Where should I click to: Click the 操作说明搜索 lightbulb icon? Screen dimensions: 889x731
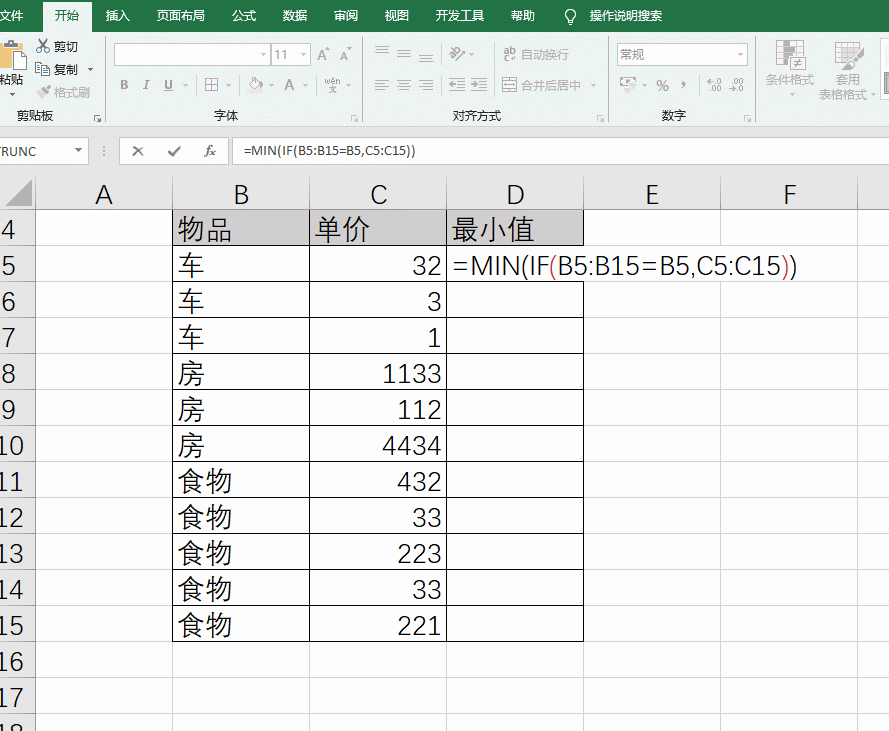click(570, 16)
